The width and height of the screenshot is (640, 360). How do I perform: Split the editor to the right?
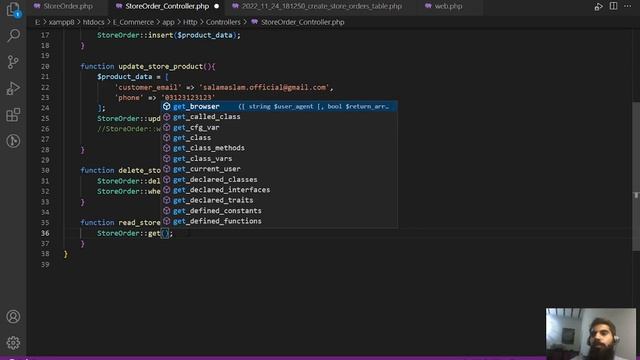click(x=613, y=6)
